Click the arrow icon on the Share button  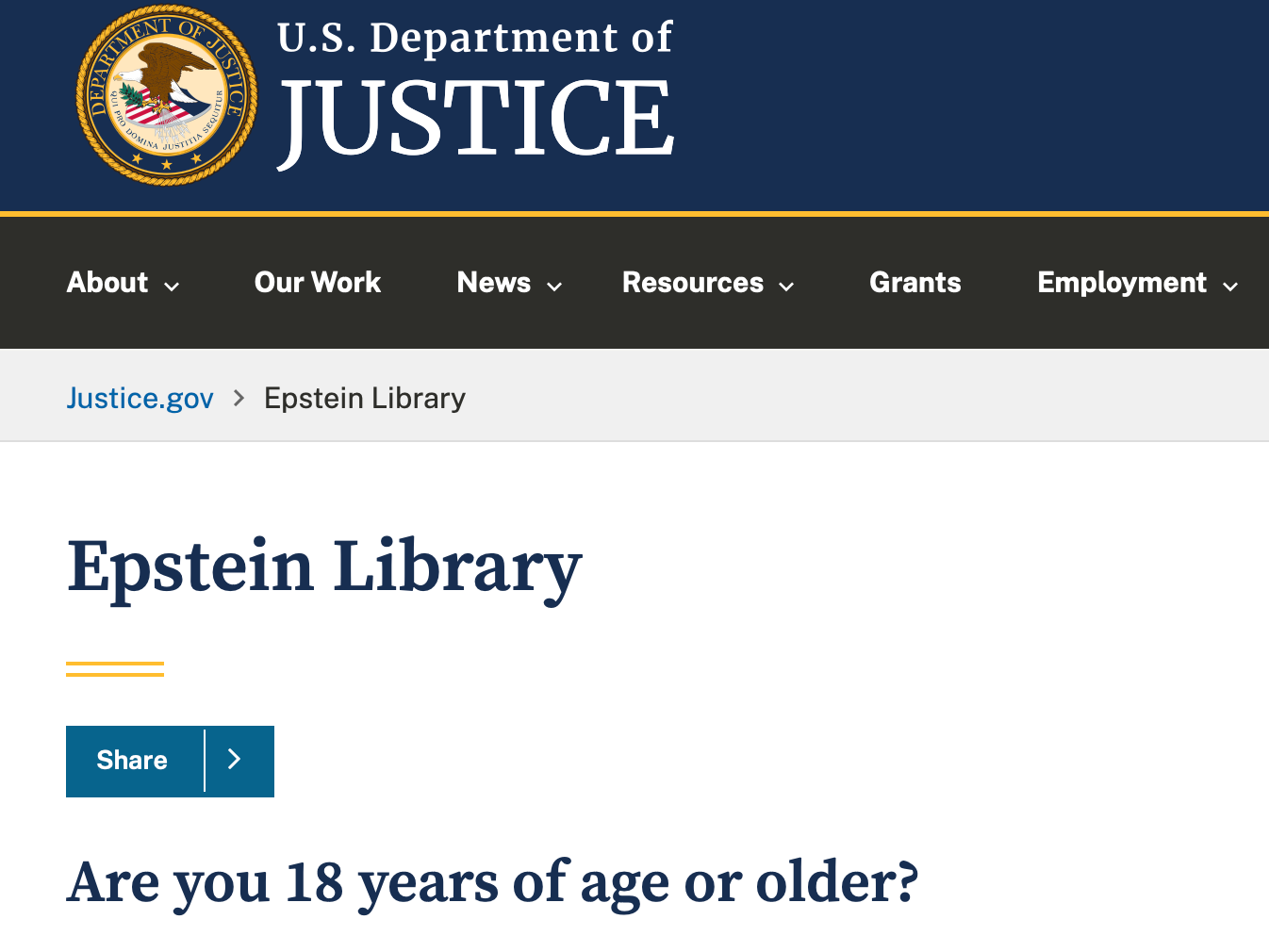click(236, 761)
